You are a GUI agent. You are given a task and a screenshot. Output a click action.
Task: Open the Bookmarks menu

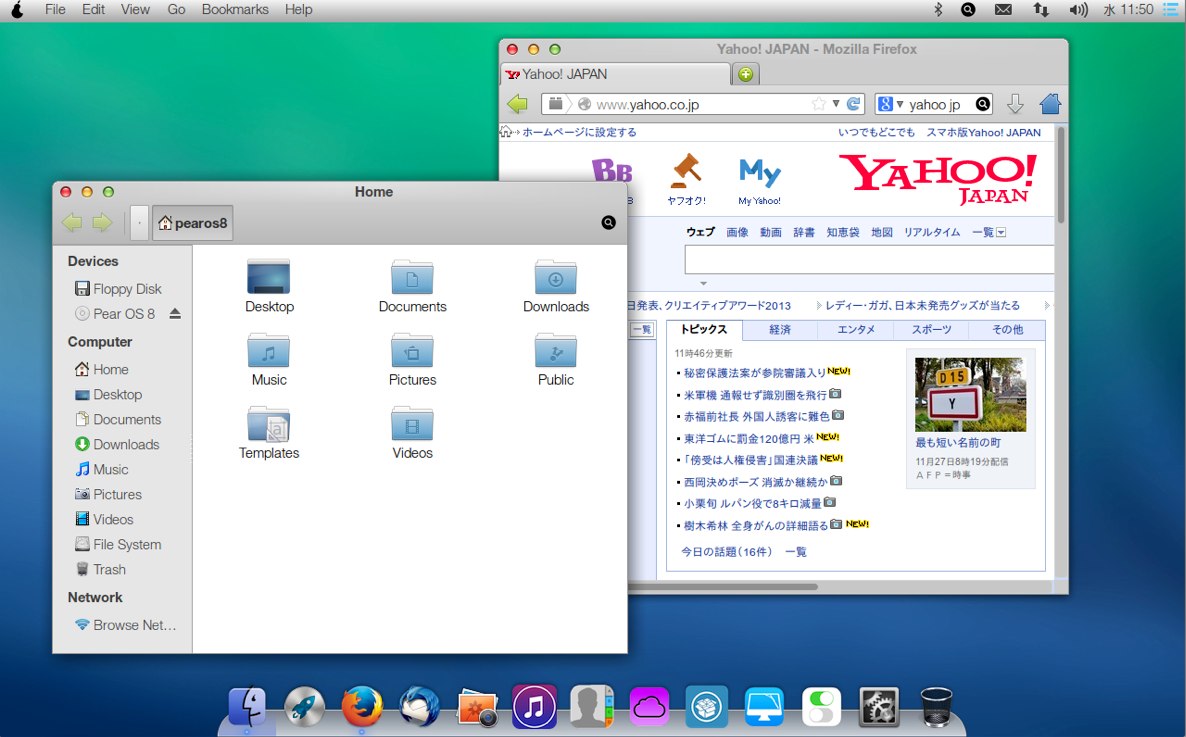(x=235, y=10)
